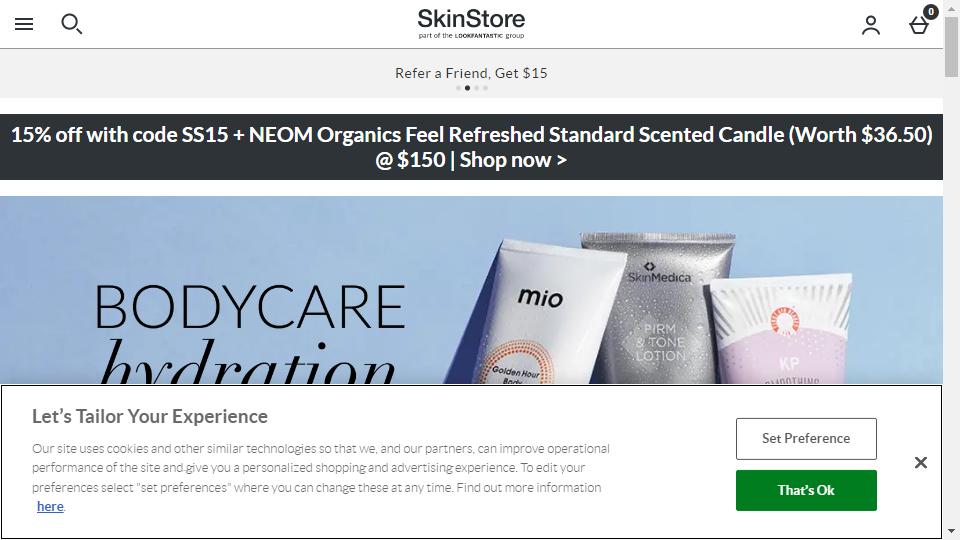Open the hamburger navigation menu

(24, 24)
